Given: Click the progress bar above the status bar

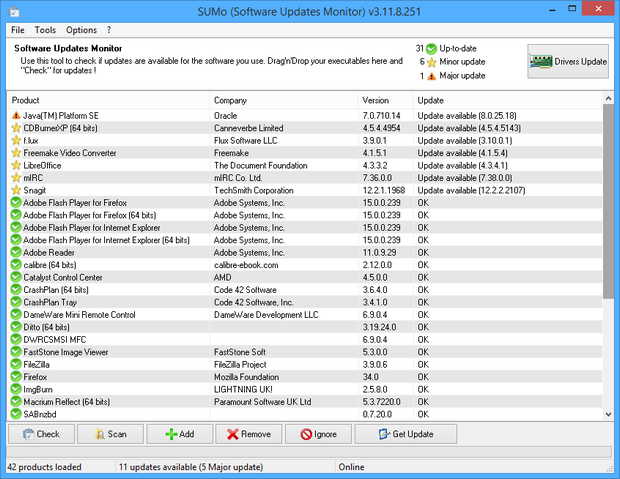Looking at the screenshot, I should [309, 452].
